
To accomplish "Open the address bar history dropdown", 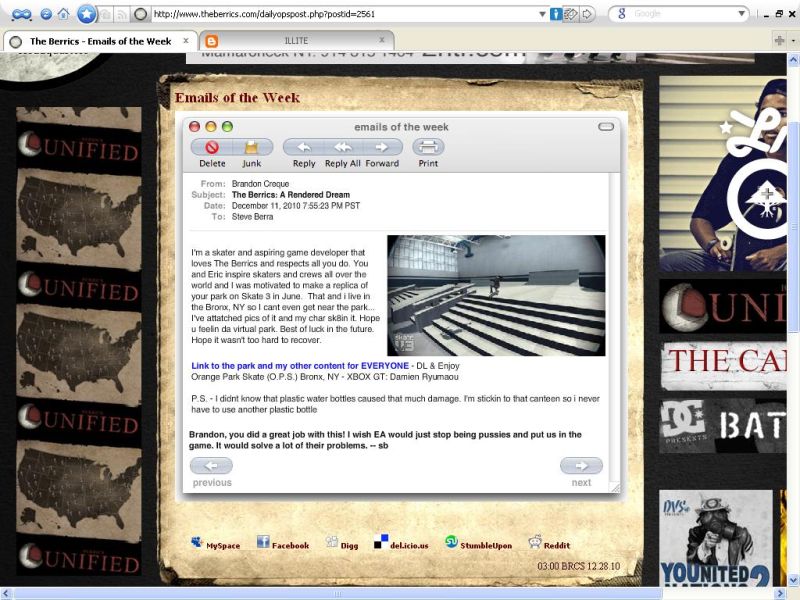I will pyautogui.click(x=542, y=14).
